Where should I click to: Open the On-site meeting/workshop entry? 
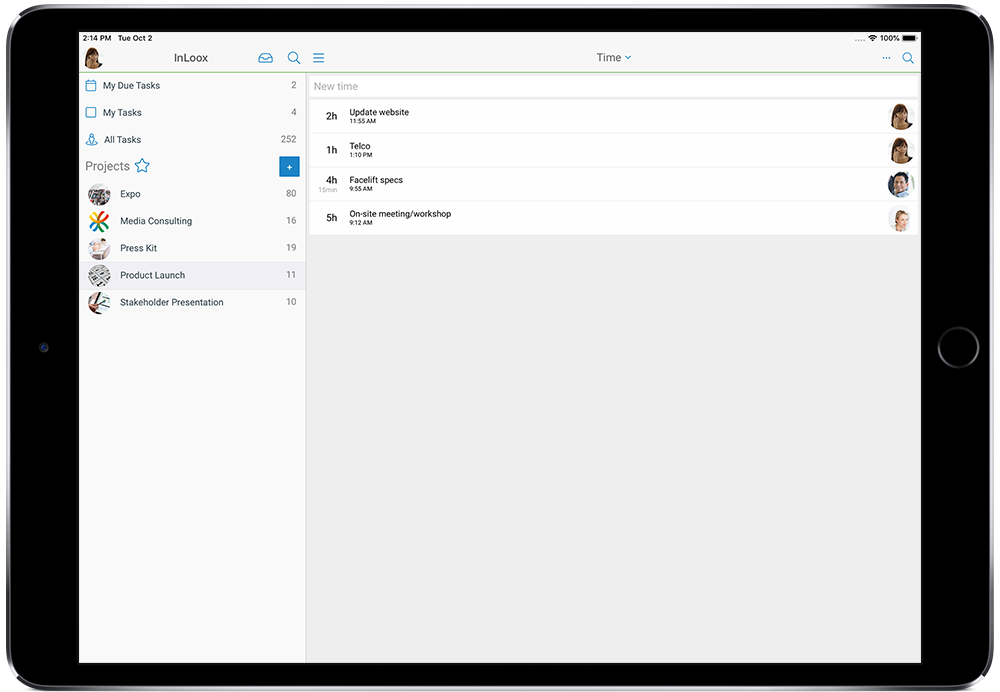pyautogui.click(x=614, y=218)
